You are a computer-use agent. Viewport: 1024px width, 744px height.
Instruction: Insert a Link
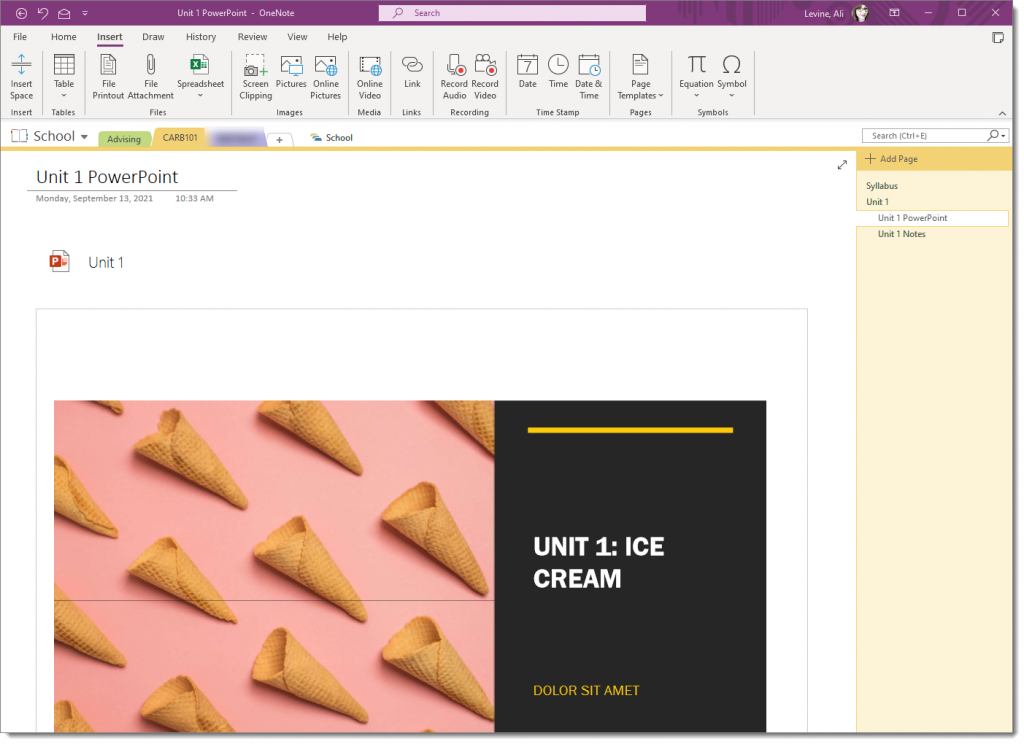(412, 72)
